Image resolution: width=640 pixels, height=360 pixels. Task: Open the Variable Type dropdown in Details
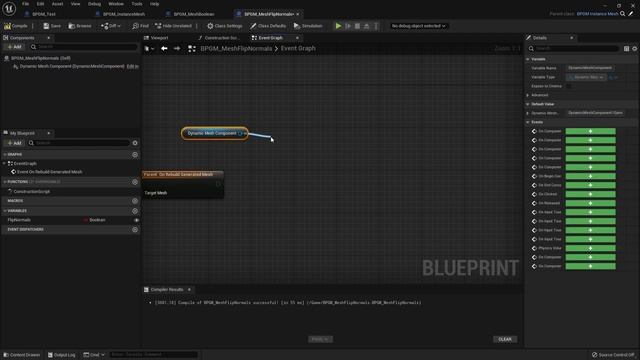pos(586,77)
